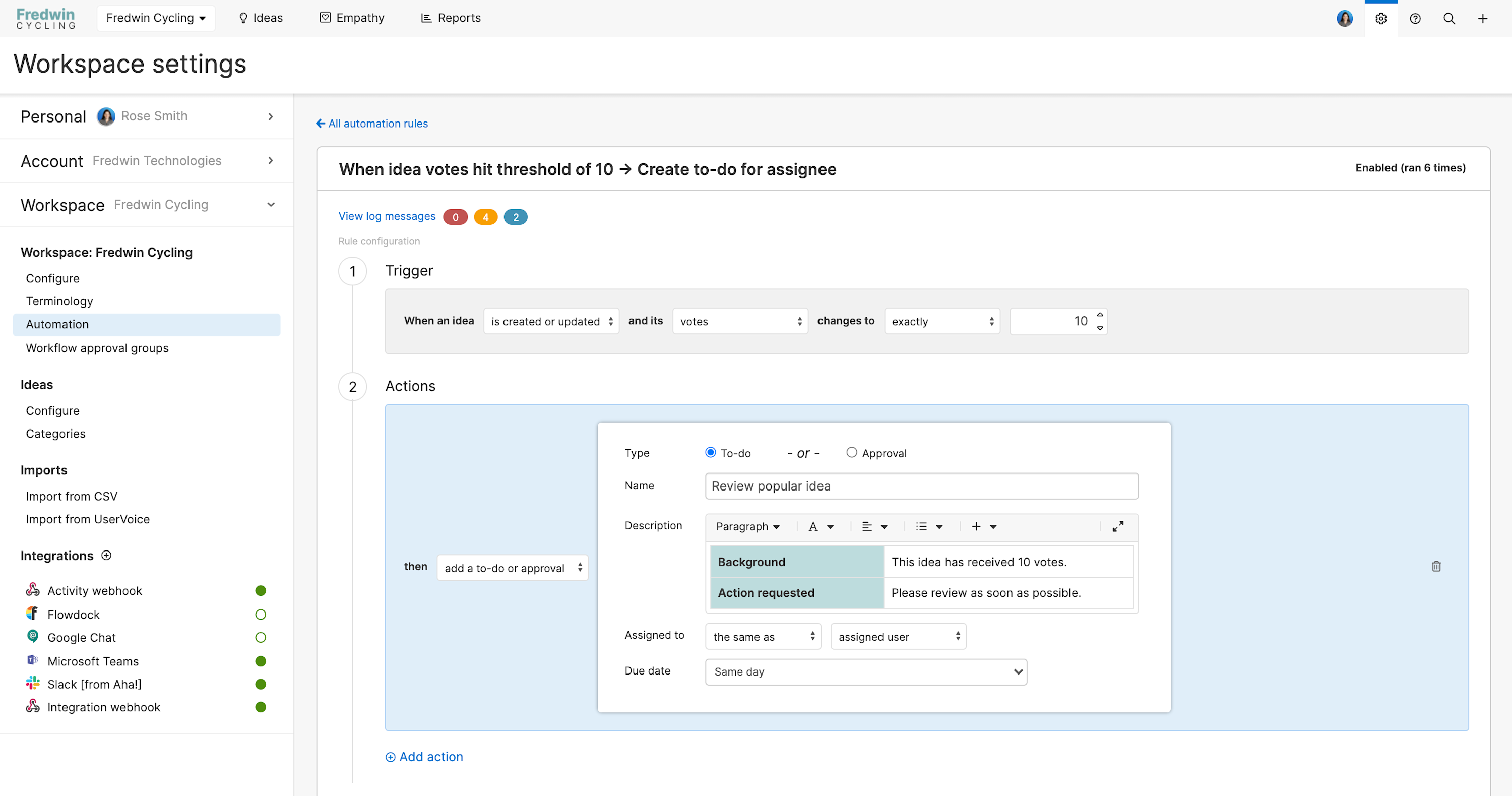This screenshot has height=796, width=1512.
Task: Open the Fredwin Cycling product dropdown
Action: tap(156, 18)
